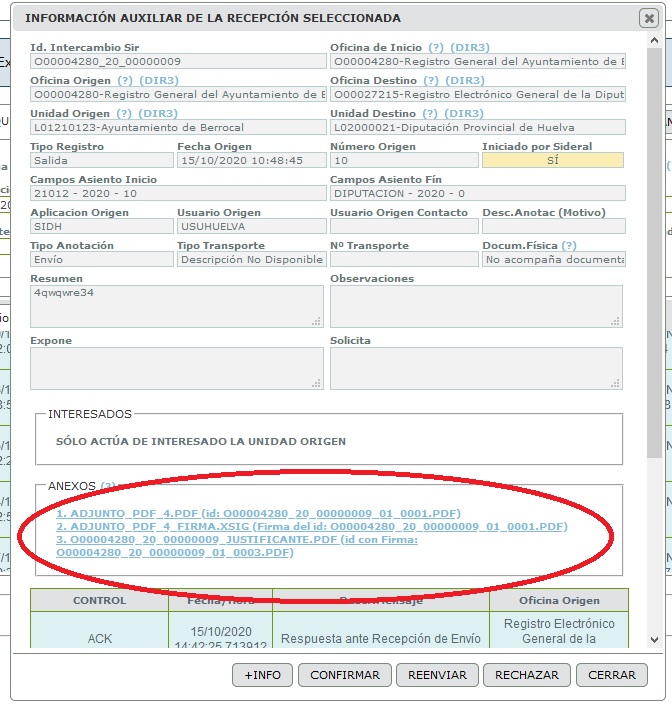Click the 15/10/2020 date cell in the table

[220, 629]
